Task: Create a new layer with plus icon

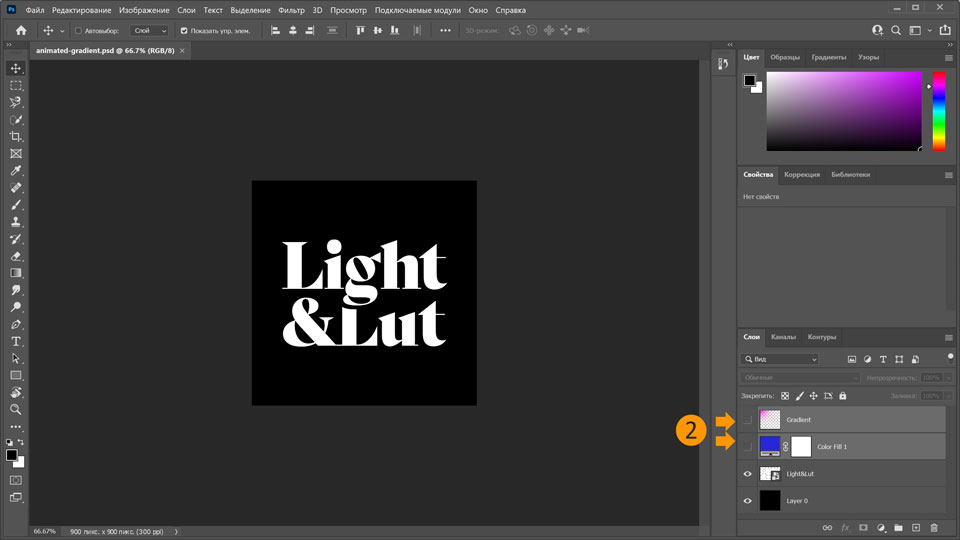Action: [915, 527]
